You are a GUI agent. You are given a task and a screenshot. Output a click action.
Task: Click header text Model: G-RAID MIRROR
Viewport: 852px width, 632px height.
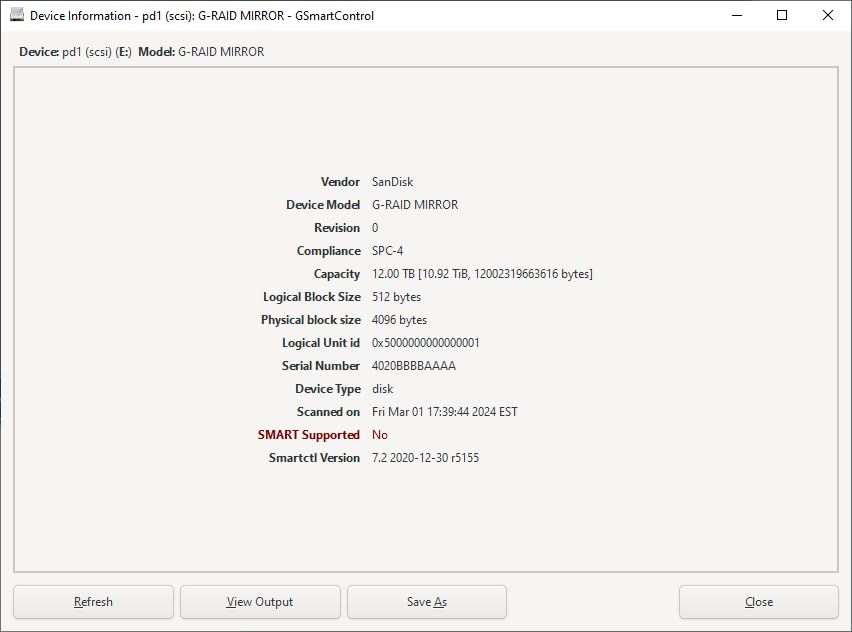[x=201, y=52]
